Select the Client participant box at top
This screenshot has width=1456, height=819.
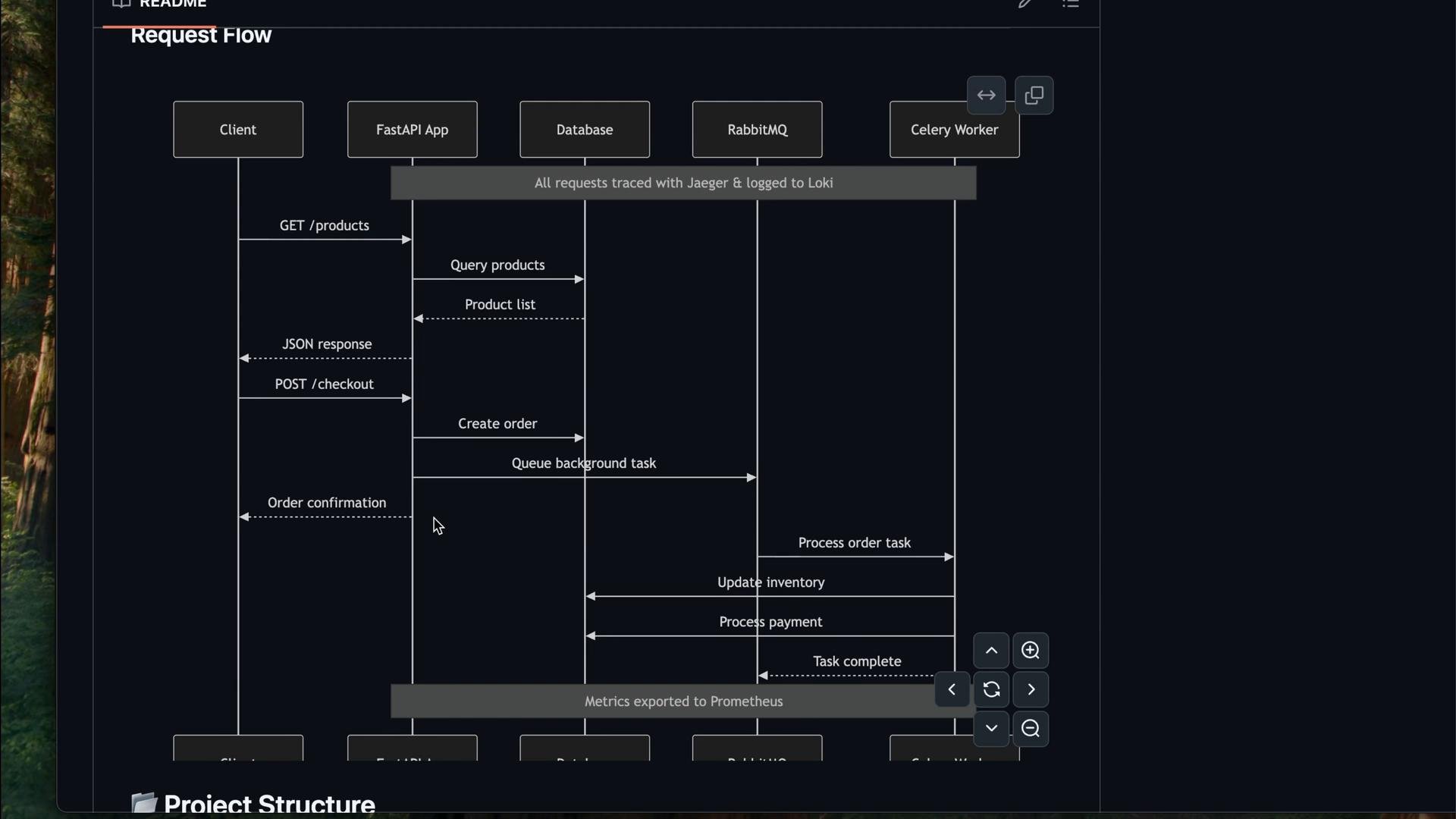coord(238,130)
